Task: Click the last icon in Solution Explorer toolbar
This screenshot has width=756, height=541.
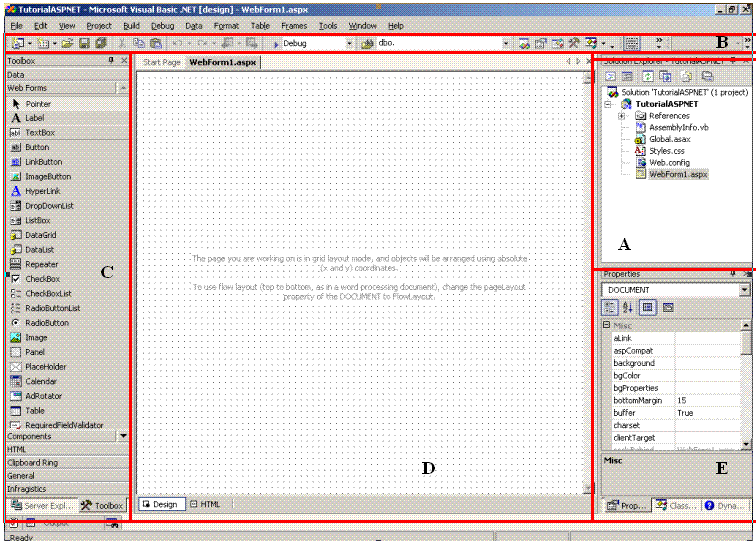Action: (707, 76)
